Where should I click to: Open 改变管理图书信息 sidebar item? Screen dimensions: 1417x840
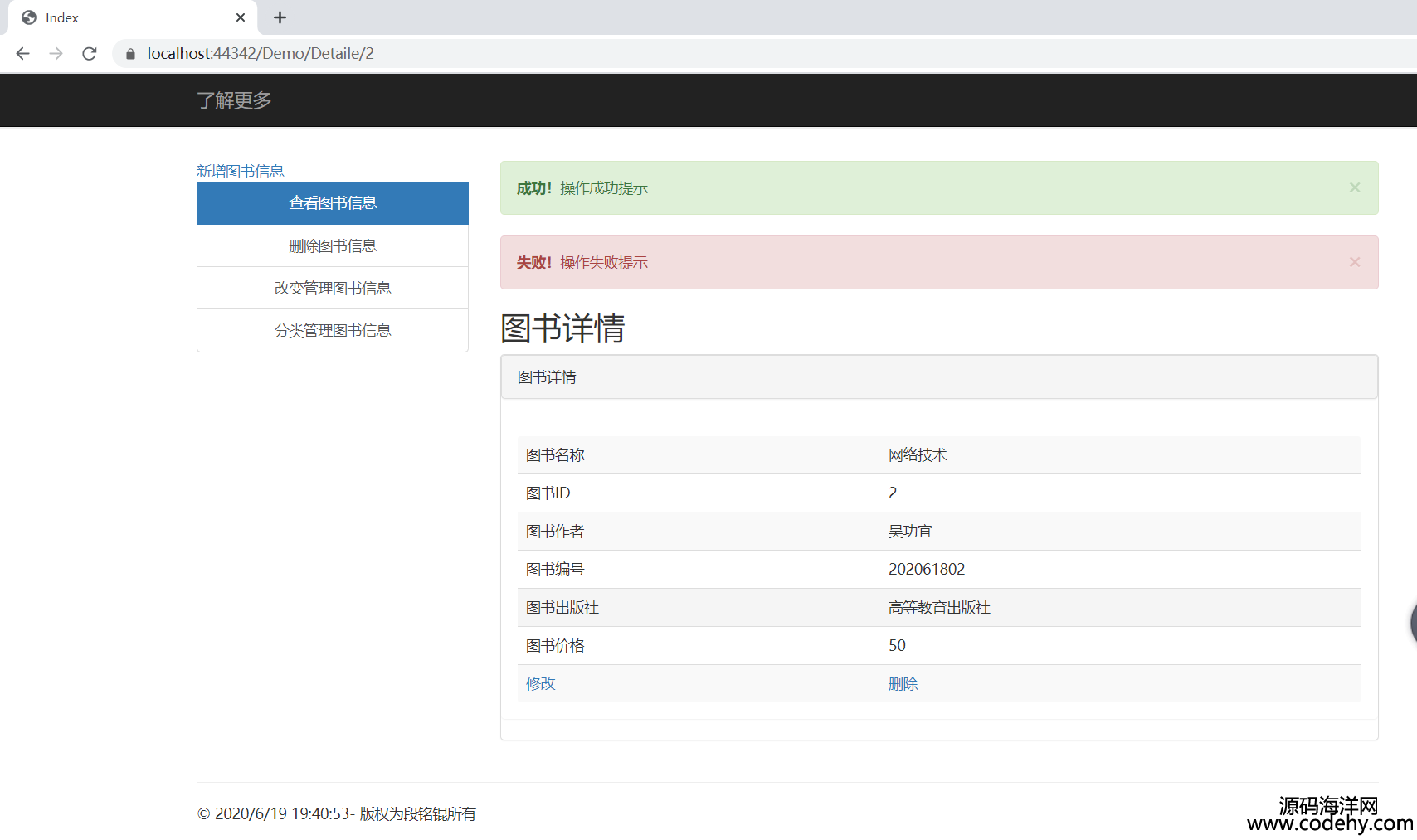click(x=333, y=288)
